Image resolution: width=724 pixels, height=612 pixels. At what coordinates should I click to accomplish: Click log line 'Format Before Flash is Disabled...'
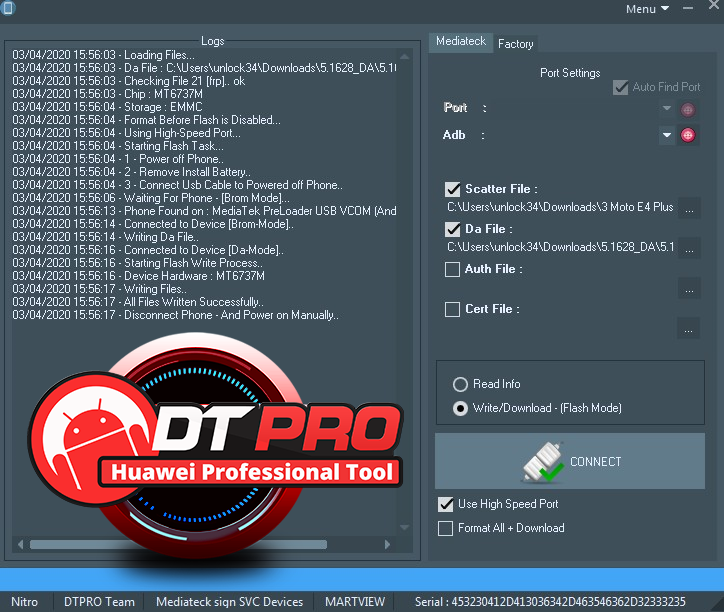(146, 120)
